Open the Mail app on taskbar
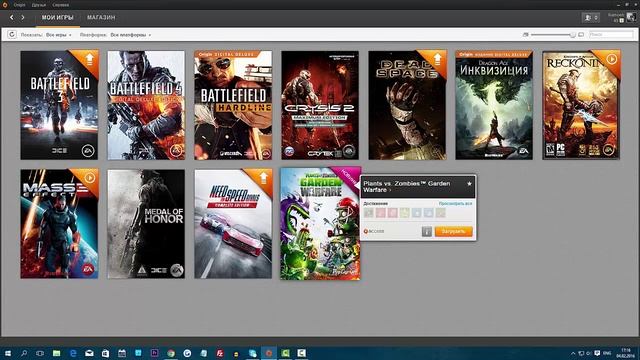Viewport: 640px width, 360px height. 89,353
